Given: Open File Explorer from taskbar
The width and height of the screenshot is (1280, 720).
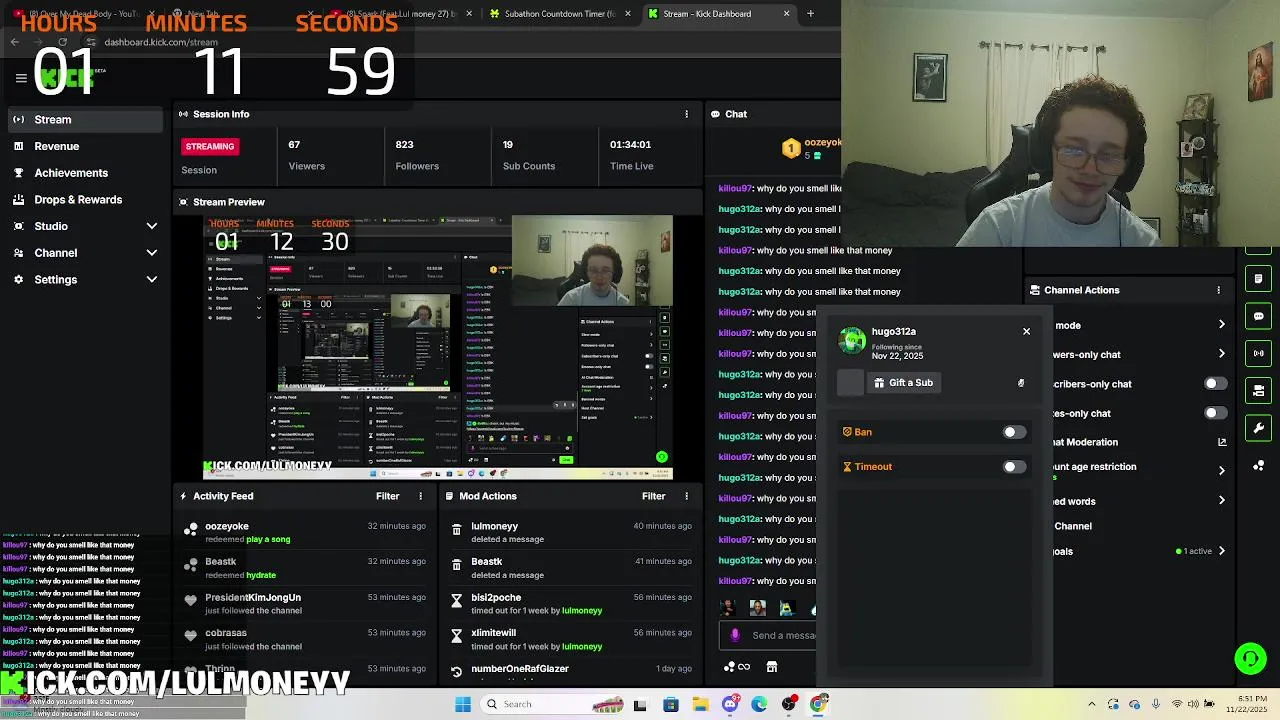Looking at the screenshot, I should (x=701, y=704).
